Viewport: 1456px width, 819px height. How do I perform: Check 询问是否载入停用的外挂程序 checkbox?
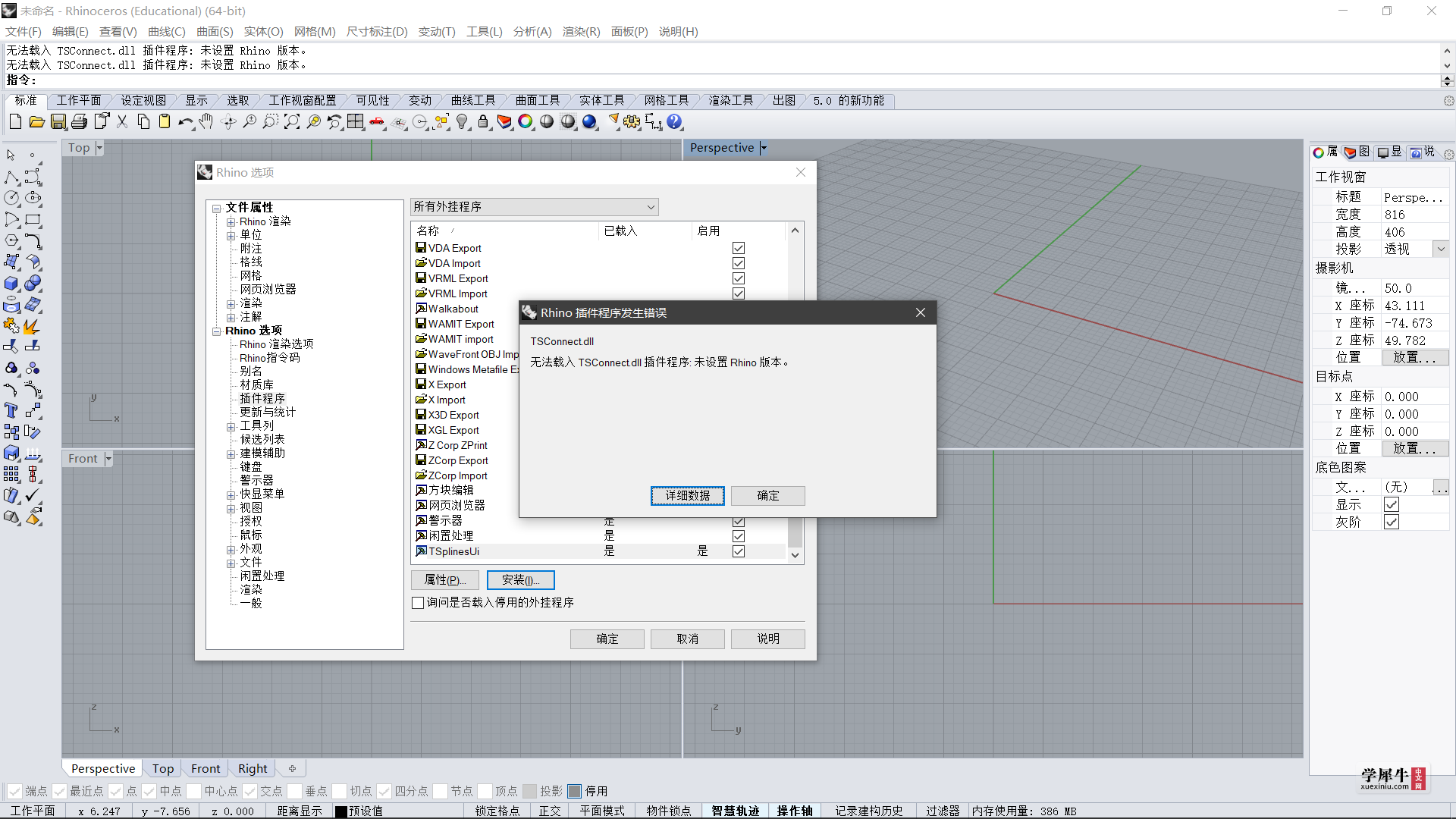click(x=418, y=603)
